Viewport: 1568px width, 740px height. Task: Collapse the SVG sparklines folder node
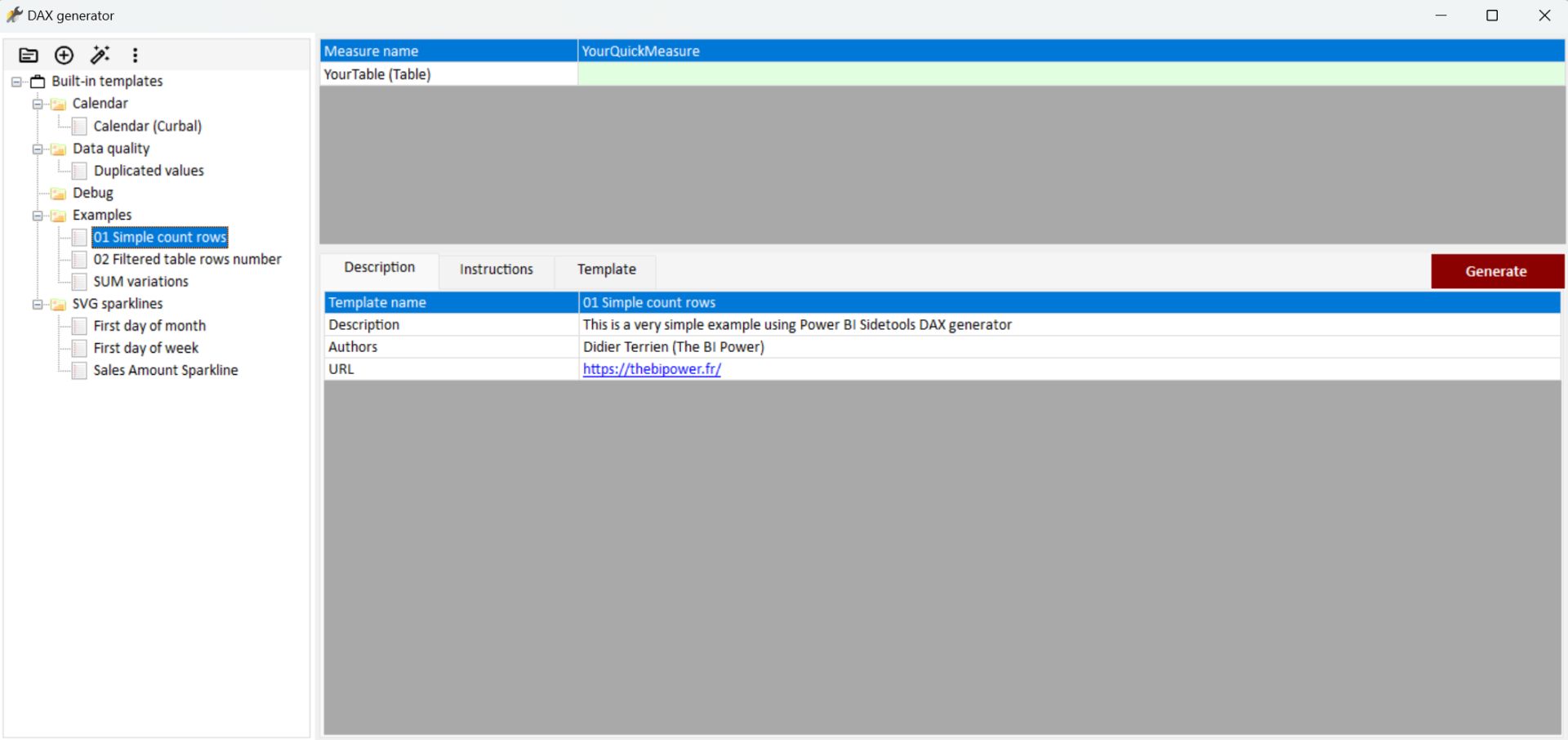click(38, 304)
